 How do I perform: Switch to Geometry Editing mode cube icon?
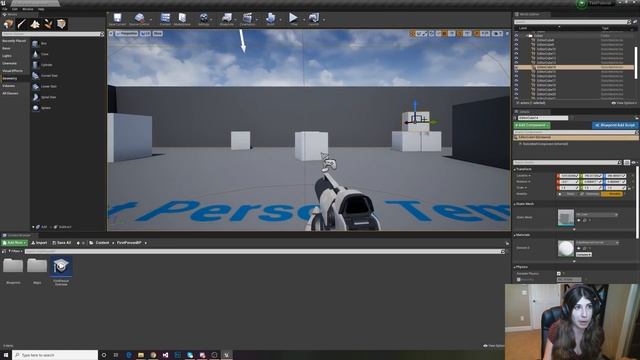(x=61, y=24)
